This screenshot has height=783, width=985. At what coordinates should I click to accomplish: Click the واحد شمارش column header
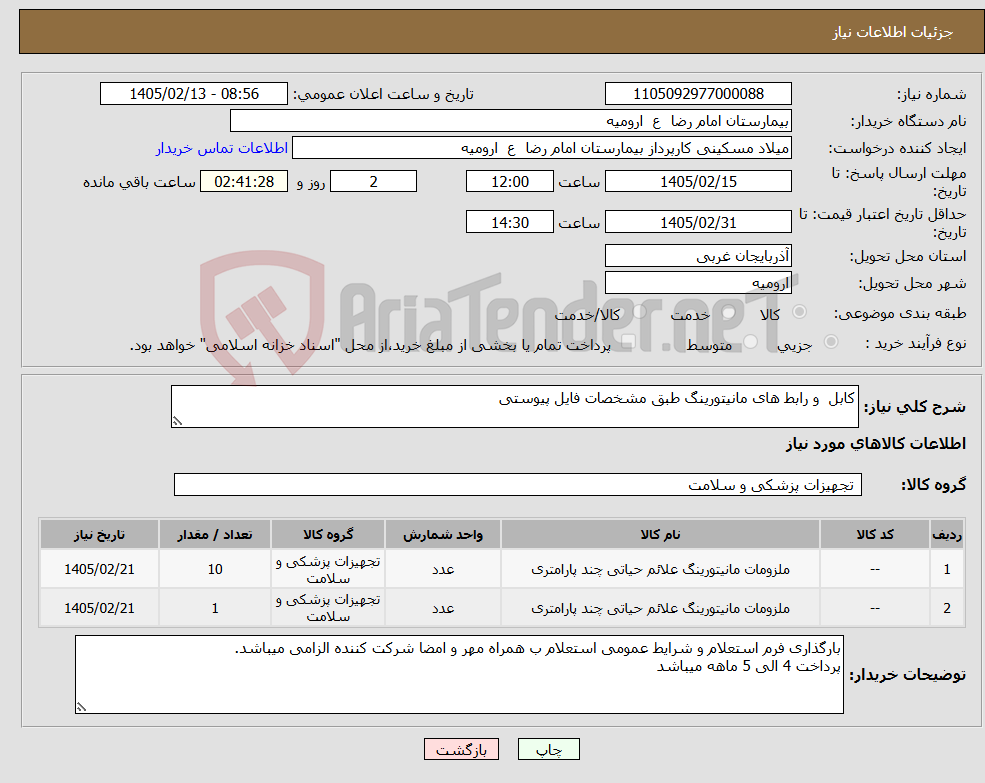pos(443,534)
